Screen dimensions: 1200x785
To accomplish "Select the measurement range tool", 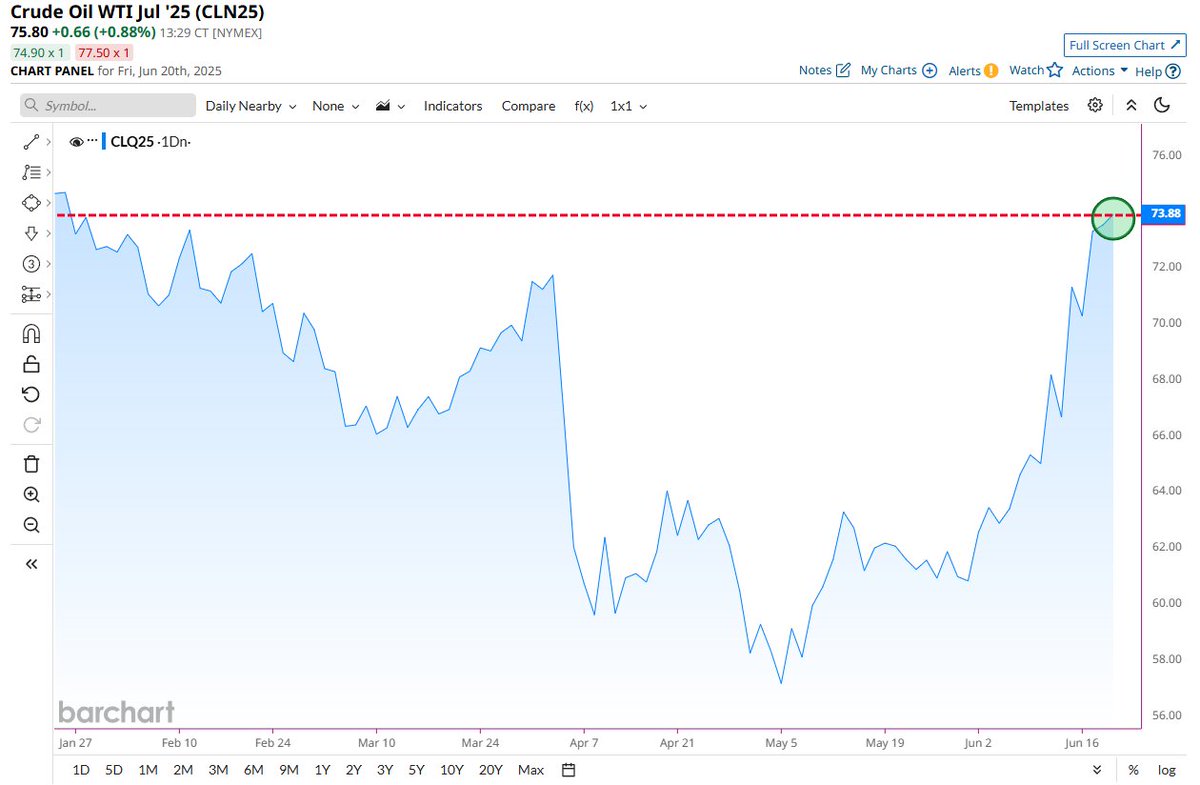I will click(30, 294).
